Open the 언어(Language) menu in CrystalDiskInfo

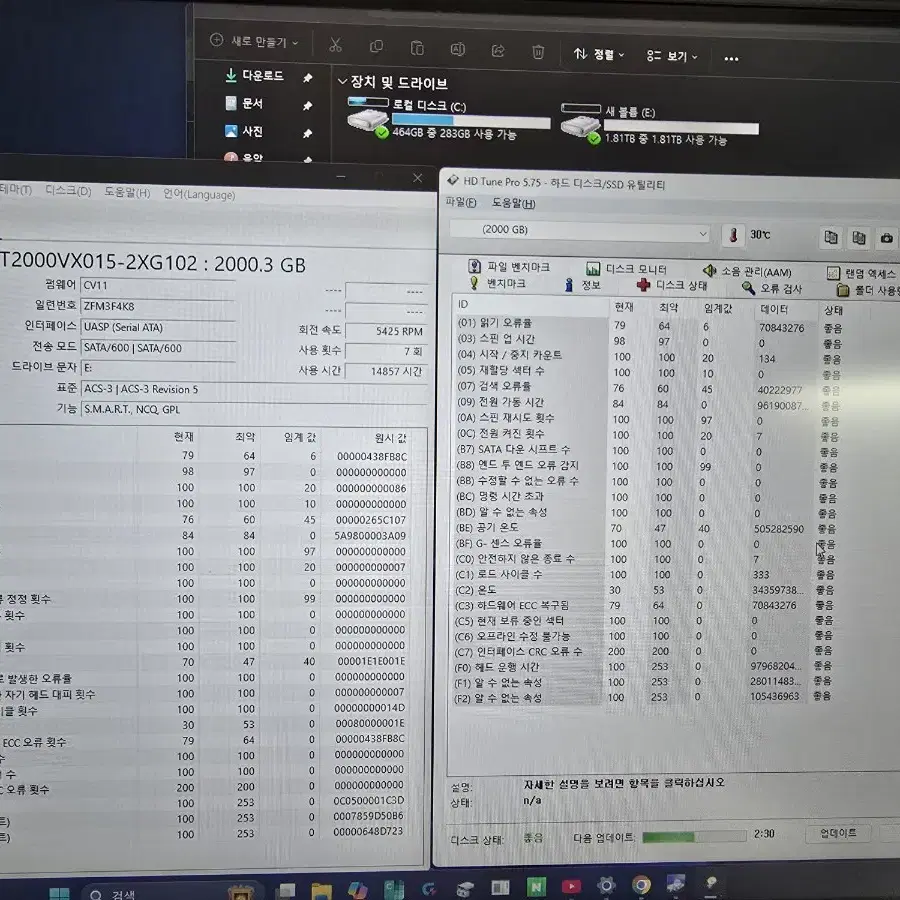click(199, 194)
